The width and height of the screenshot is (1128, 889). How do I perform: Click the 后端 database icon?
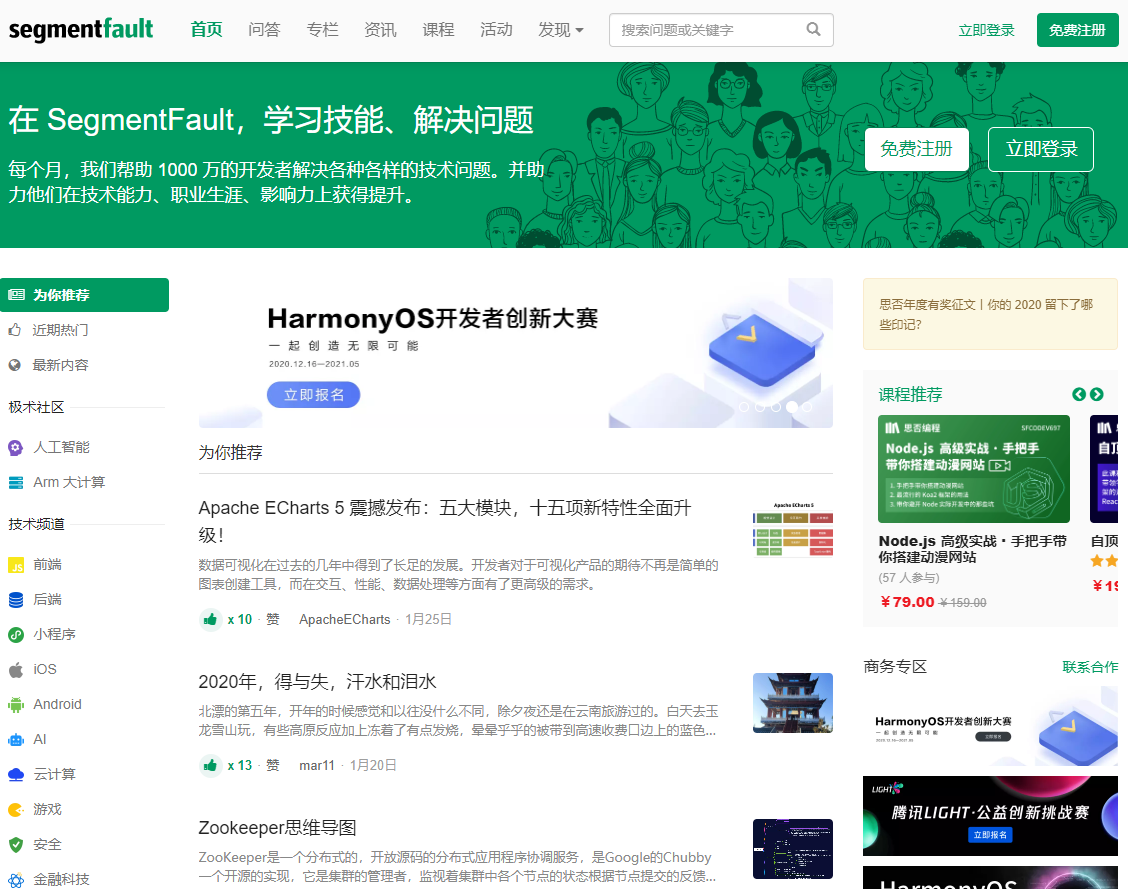[16, 599]
